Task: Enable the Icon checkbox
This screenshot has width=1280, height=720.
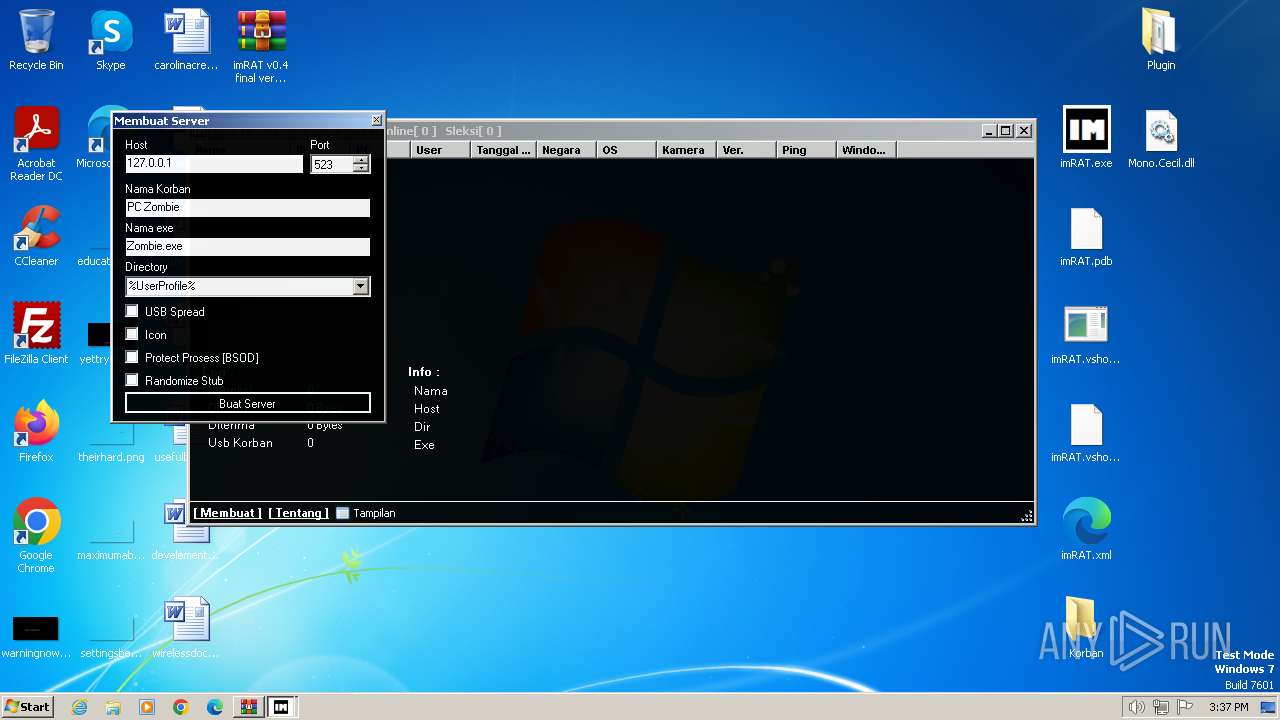Action: click(x=132, y=334)
